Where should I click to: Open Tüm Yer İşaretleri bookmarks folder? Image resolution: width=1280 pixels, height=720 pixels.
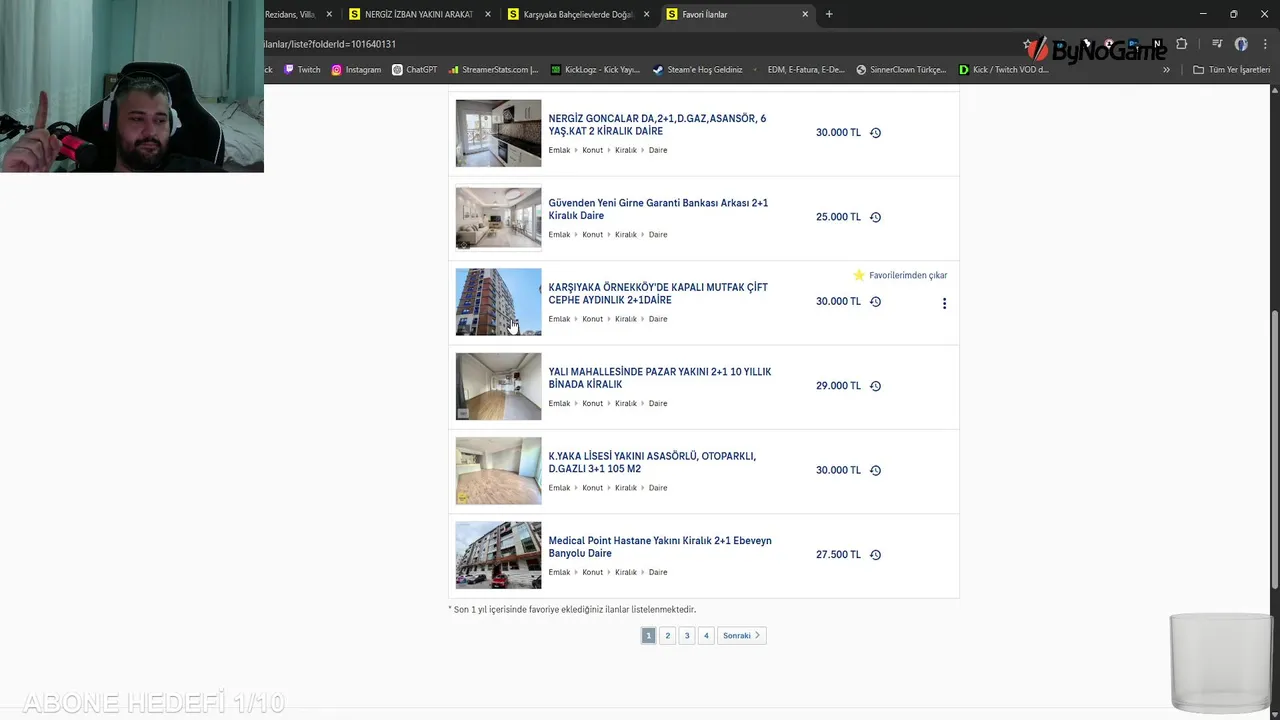(x=1231, y=70)
